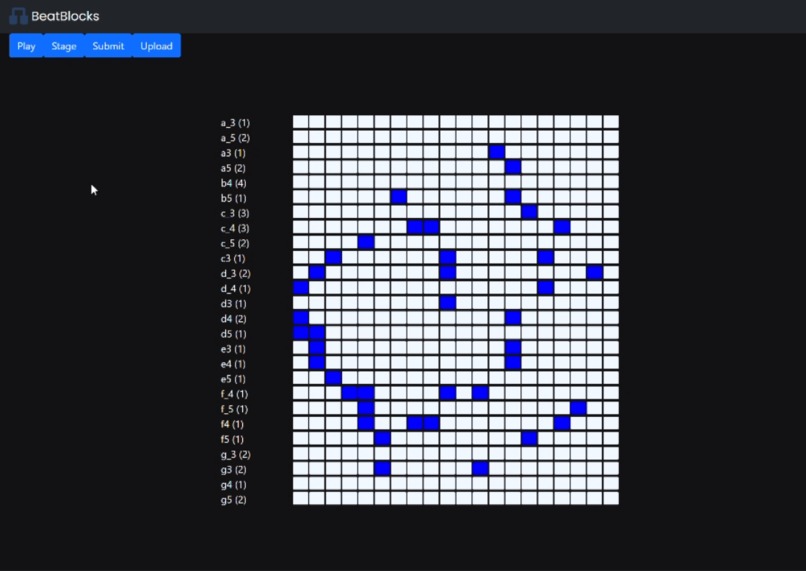Toggle the blue cell in the c_3 (3) row
806x571 pixels.
coord(529,212)
